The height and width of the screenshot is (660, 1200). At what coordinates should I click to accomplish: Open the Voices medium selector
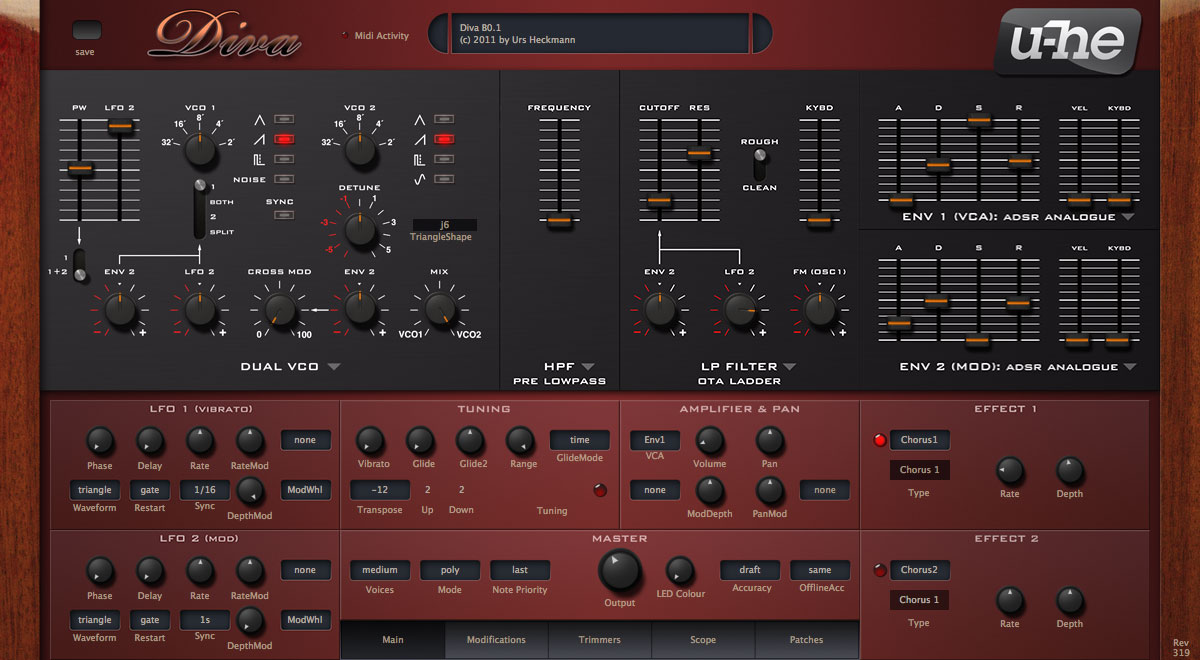pyautogui.click(x=380, y=570)
